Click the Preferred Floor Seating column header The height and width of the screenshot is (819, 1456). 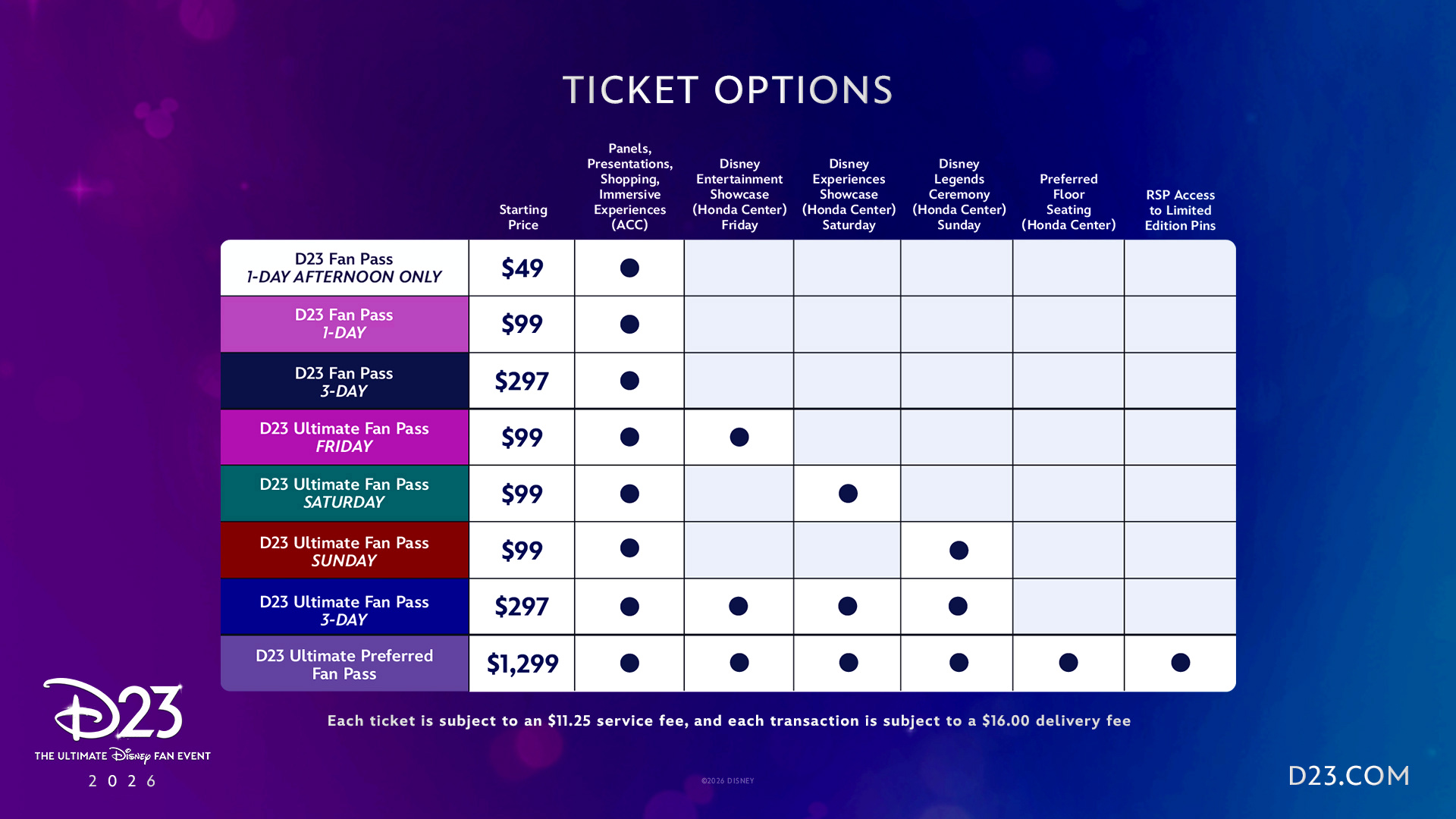pyautogui.click(x=1068, y=202)
